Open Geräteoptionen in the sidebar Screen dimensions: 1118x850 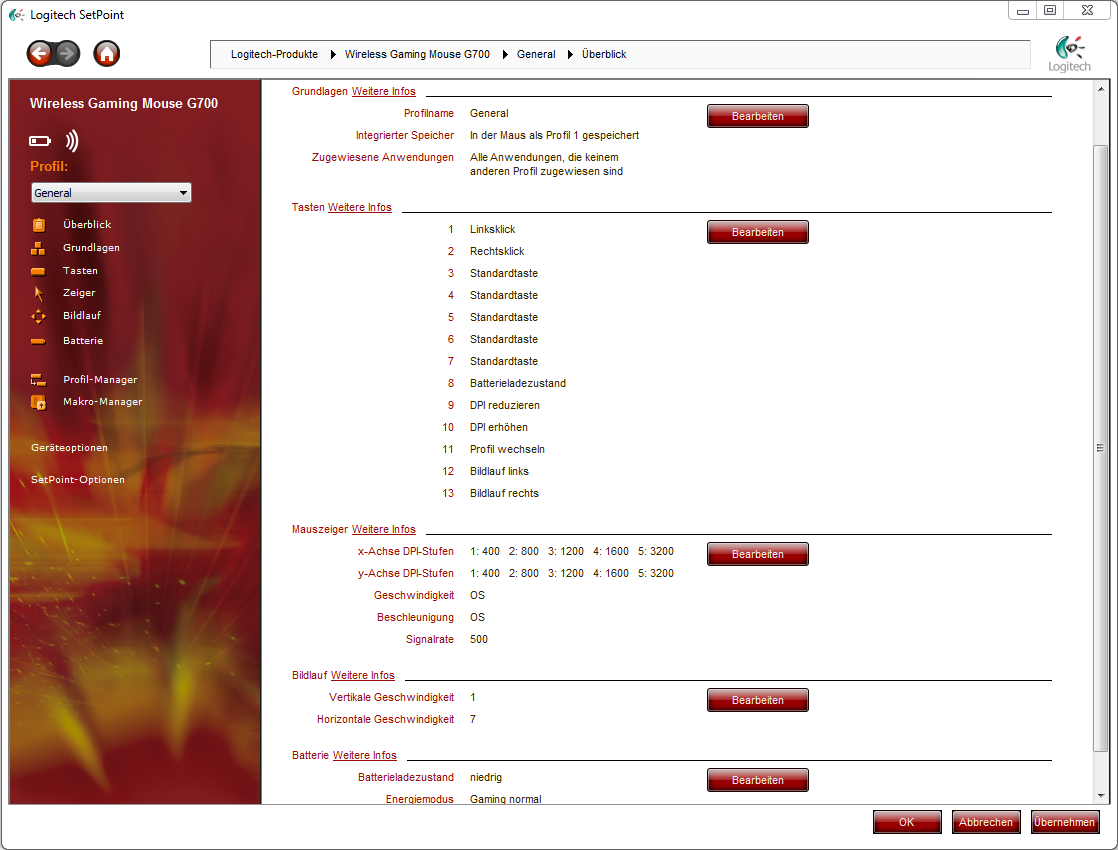[x=69, y=448]
